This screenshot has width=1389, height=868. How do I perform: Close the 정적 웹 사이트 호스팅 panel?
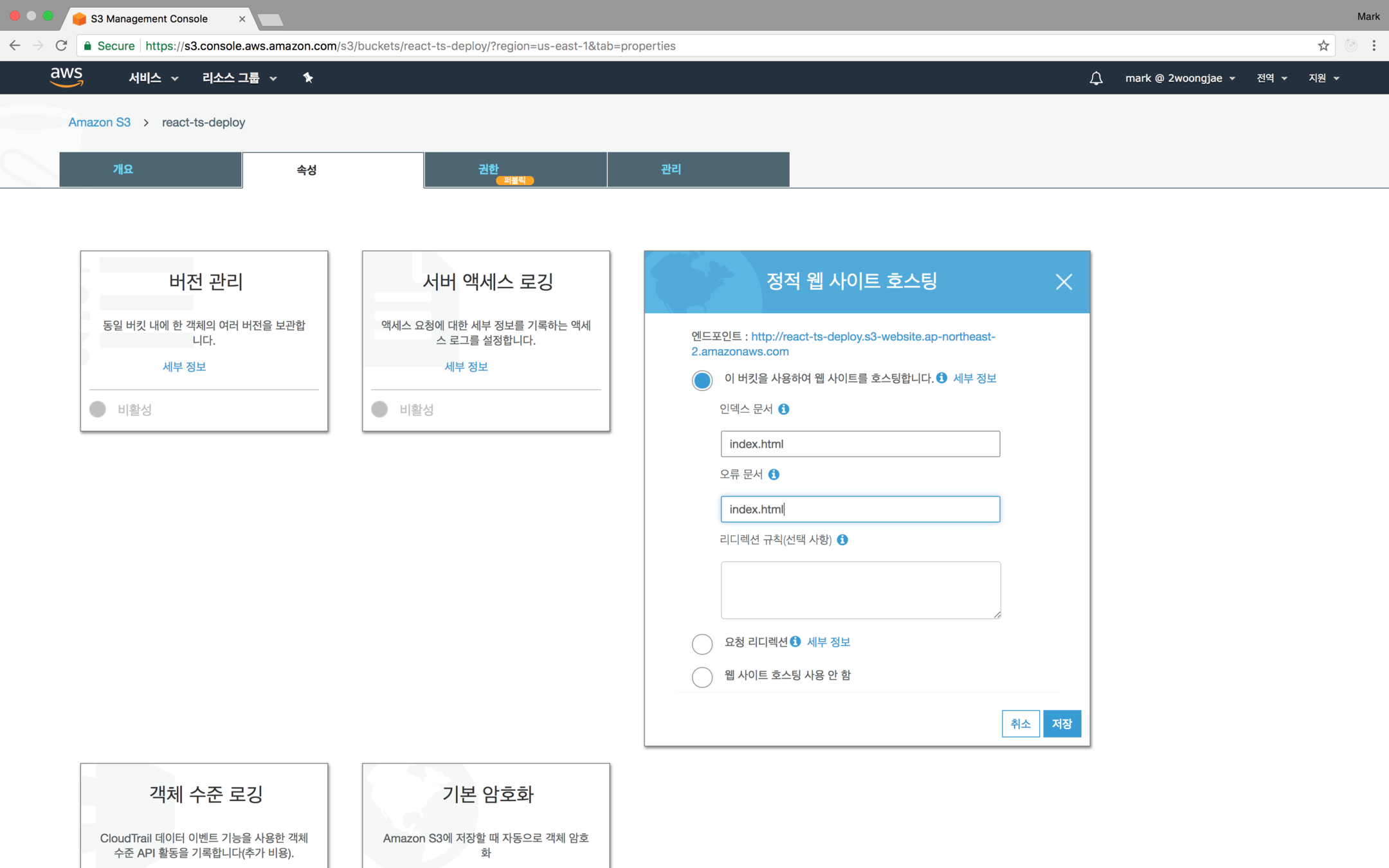[1064, 282]
